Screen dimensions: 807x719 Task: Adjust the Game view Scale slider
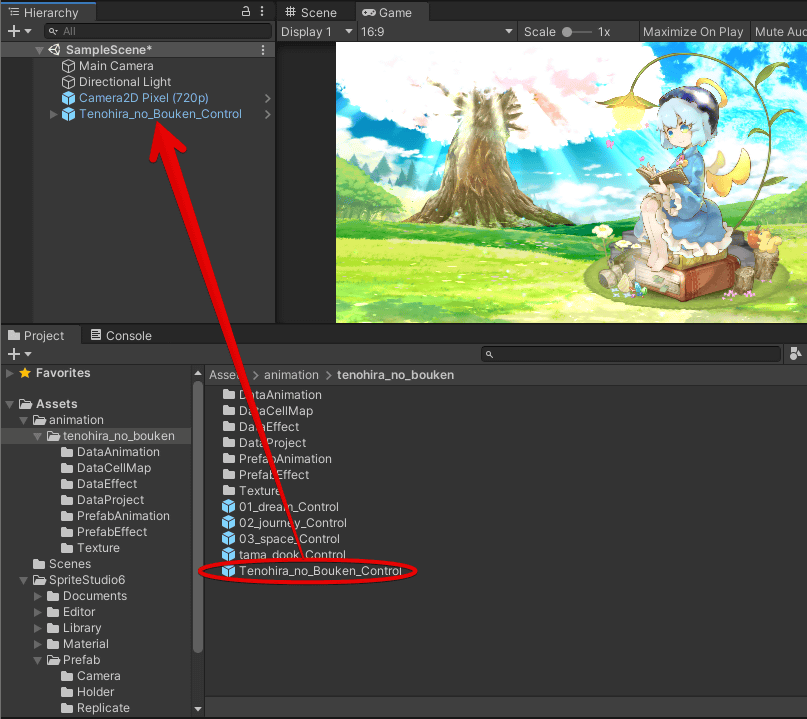click(x=576, y=32)
